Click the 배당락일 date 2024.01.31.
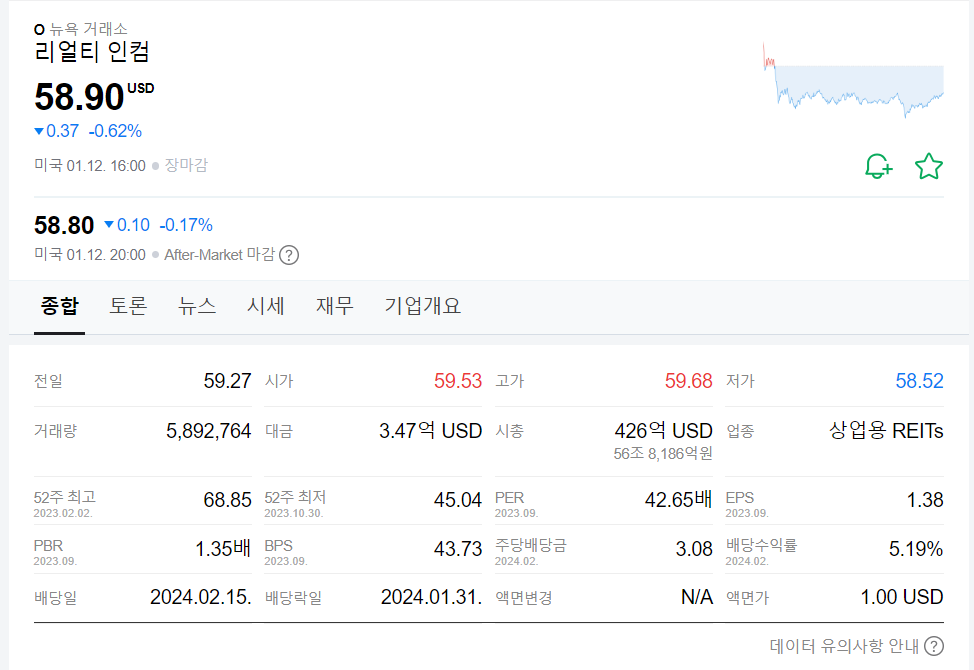974x670 pixels. point(431,597)
